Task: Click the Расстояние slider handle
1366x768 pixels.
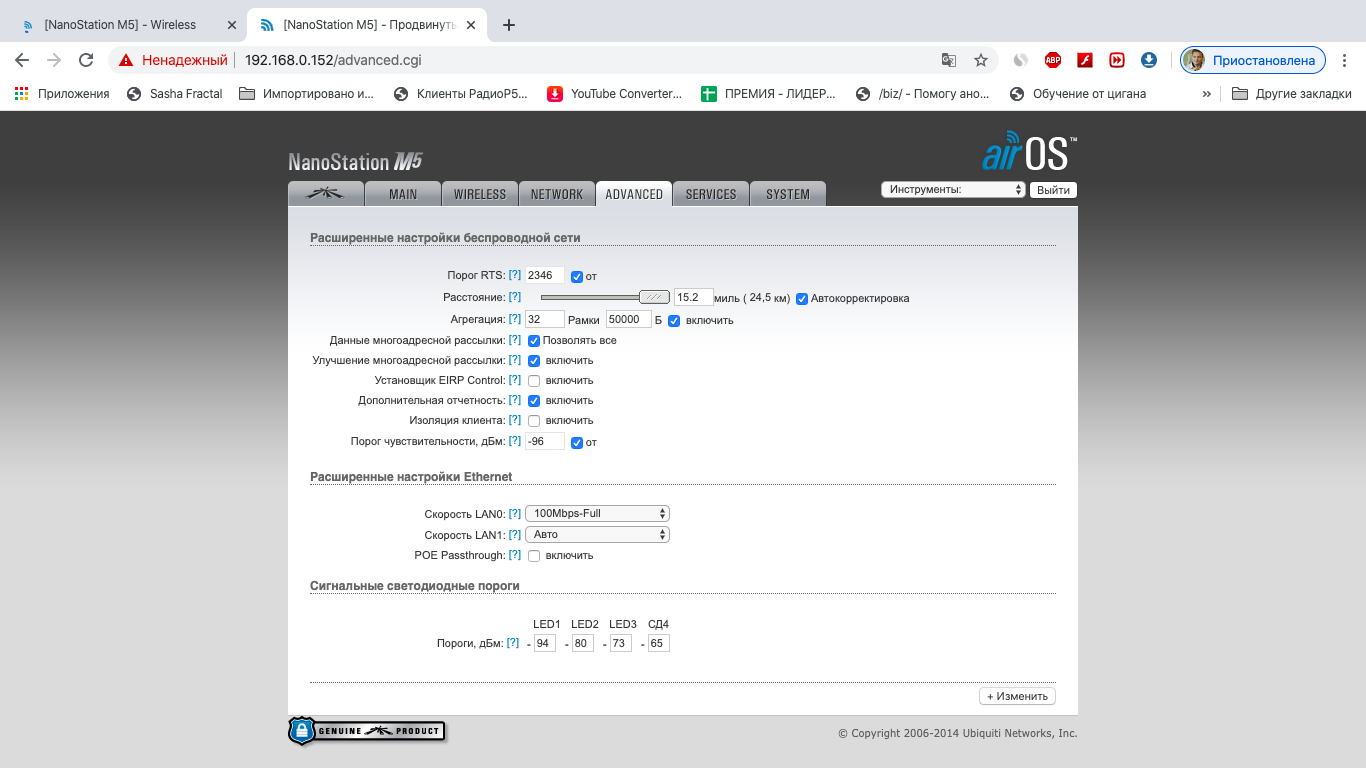Action: pos(654,297)
